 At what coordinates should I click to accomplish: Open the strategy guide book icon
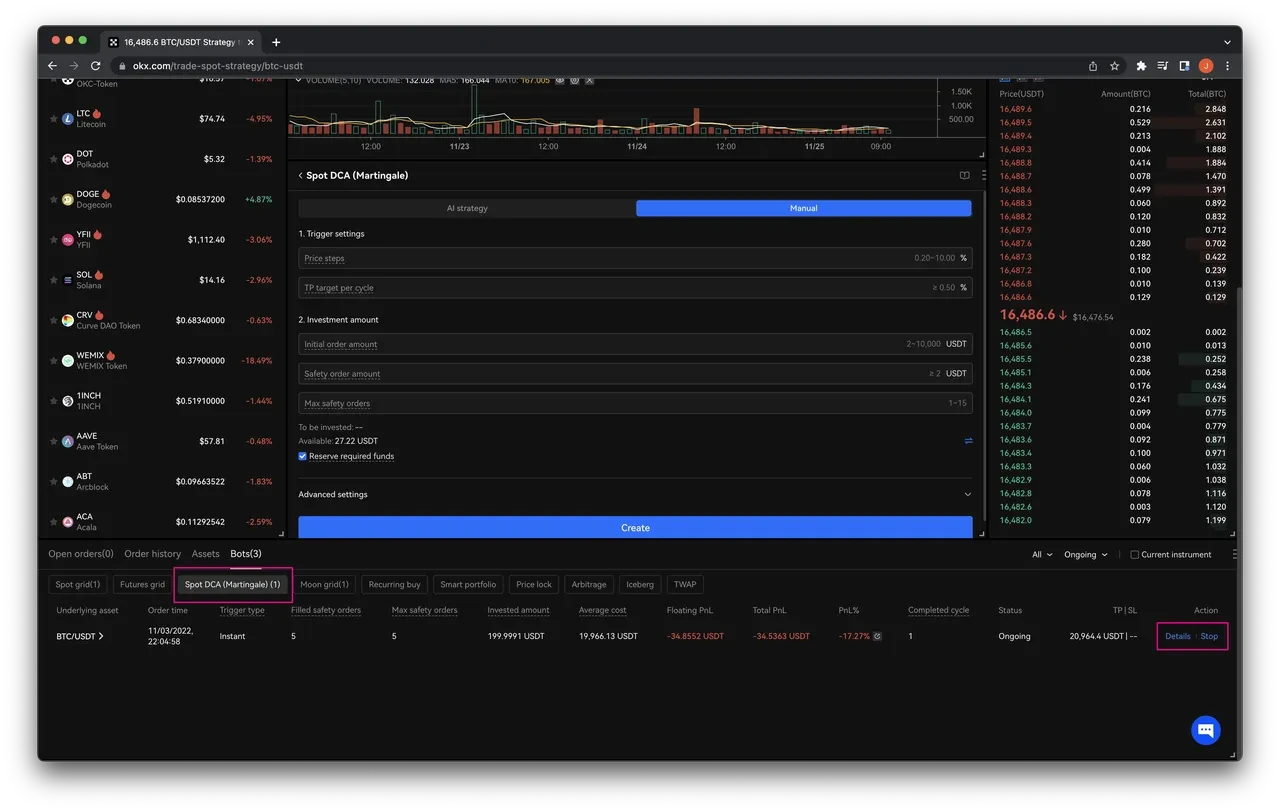pos(964,175)
